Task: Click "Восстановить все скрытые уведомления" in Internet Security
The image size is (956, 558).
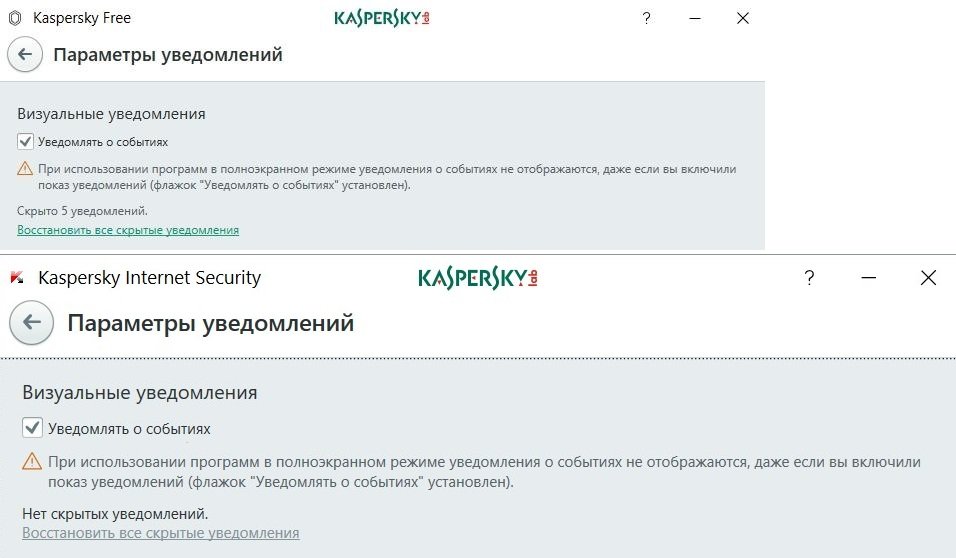Action: tap(161, 533)
